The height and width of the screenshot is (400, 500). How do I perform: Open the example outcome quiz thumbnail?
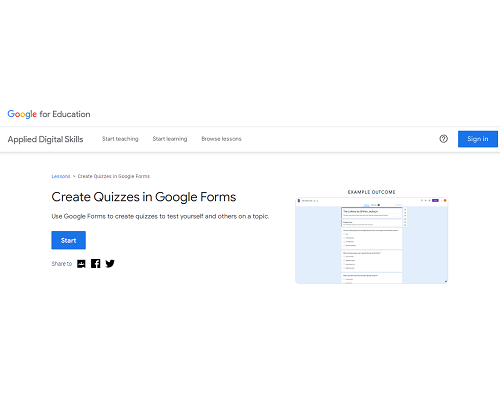click(x=371, y=240)
